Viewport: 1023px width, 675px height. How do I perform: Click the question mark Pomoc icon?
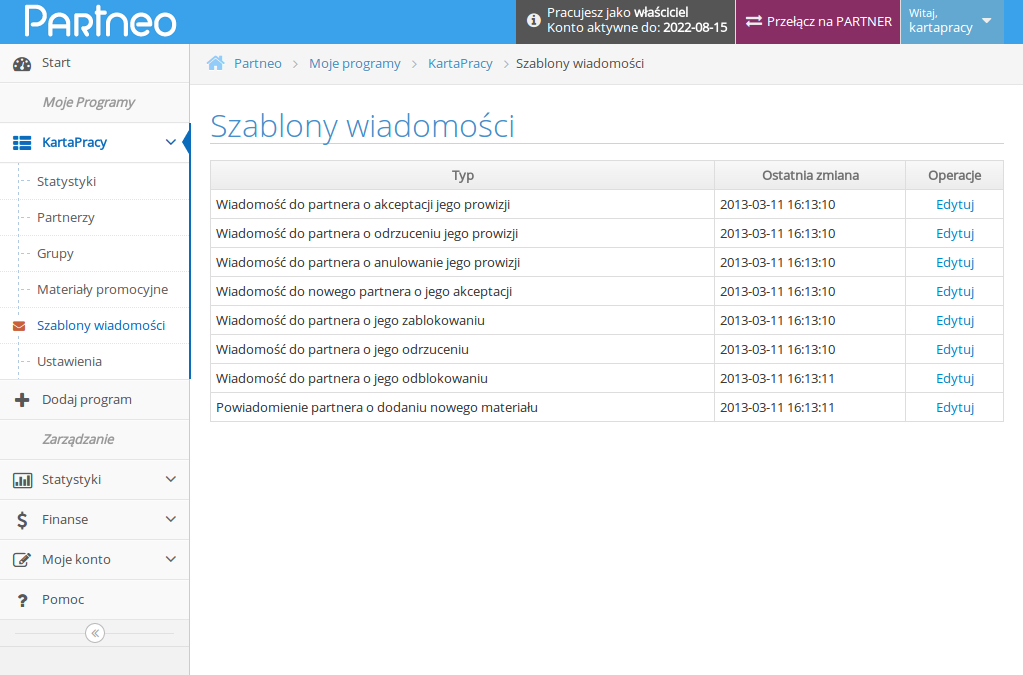pyautogui.click(x=22, y=600)
